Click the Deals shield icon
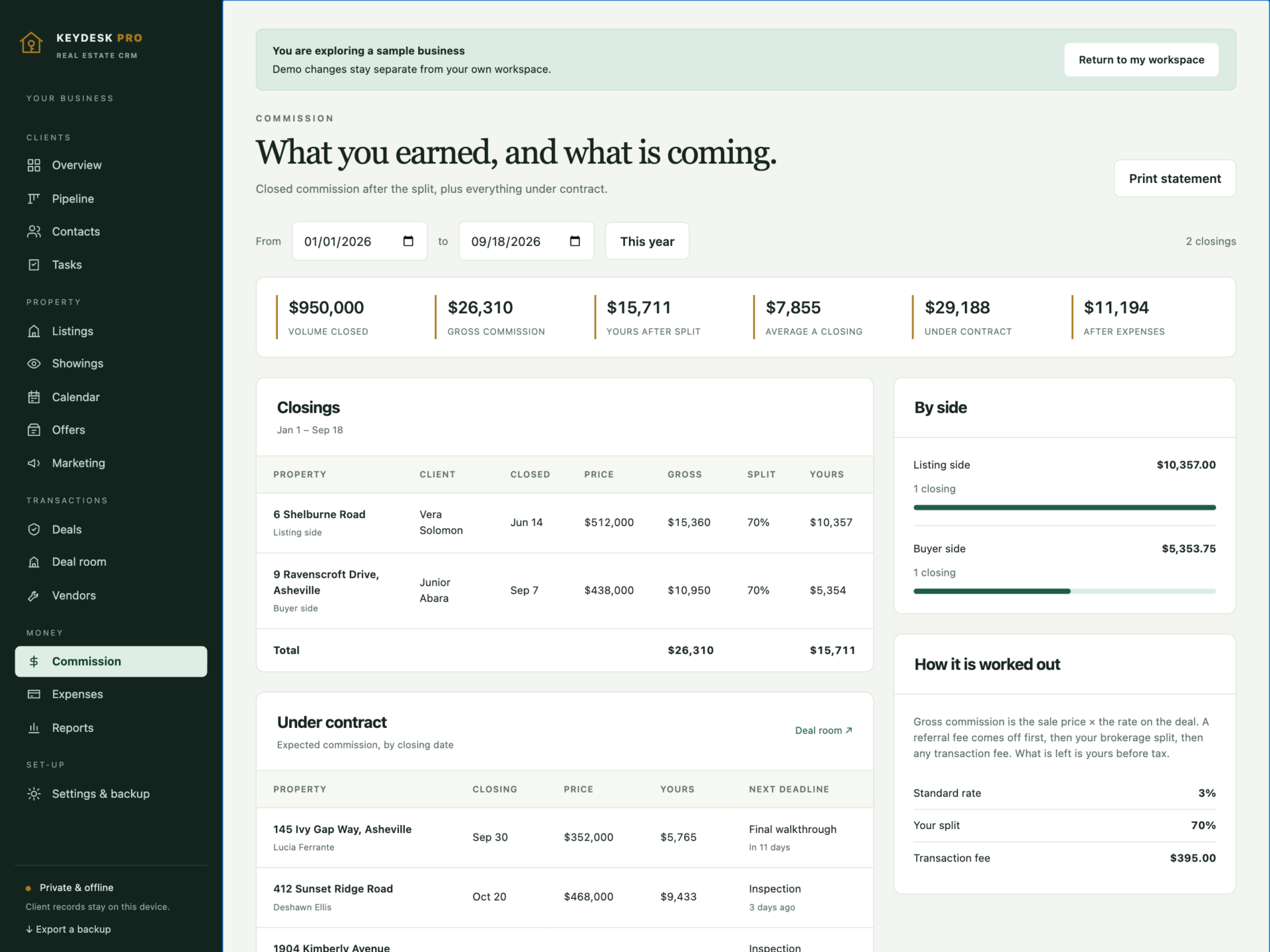Image resolution: width=1270 pixels, height=952 pixels. pos(34,530)
